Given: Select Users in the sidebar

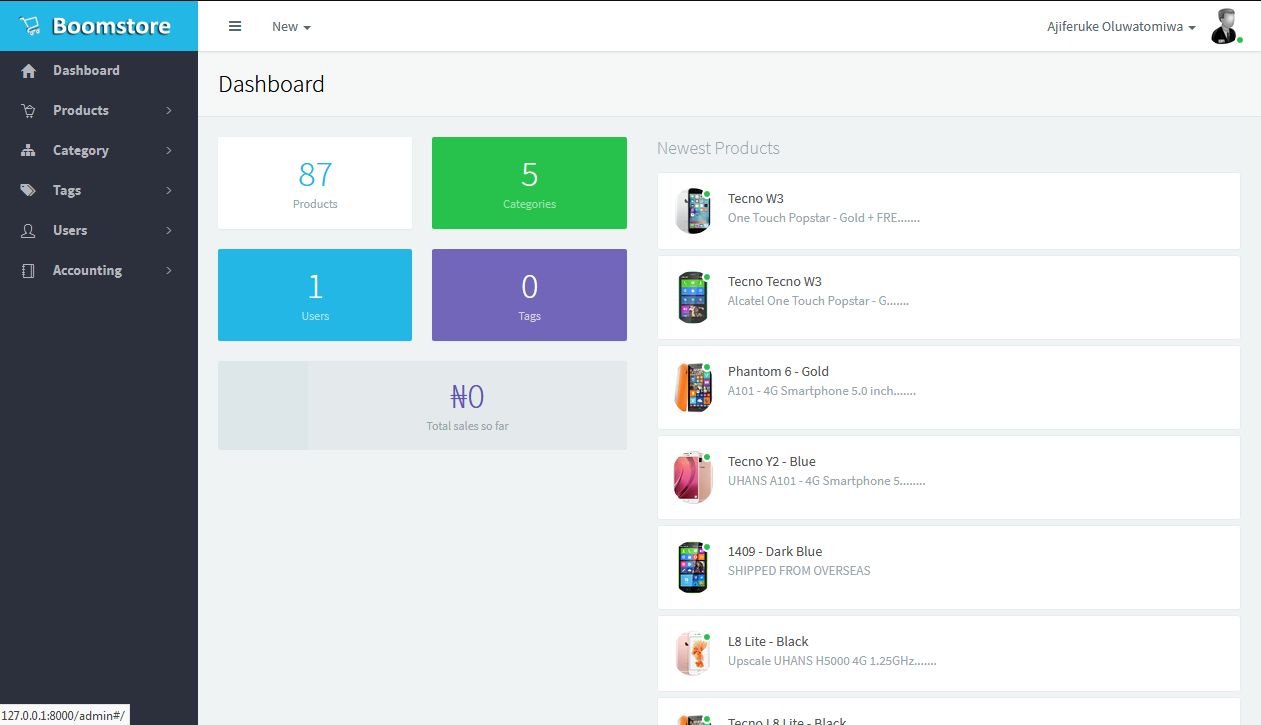Looking at the screenshot, I should [99, 231].
